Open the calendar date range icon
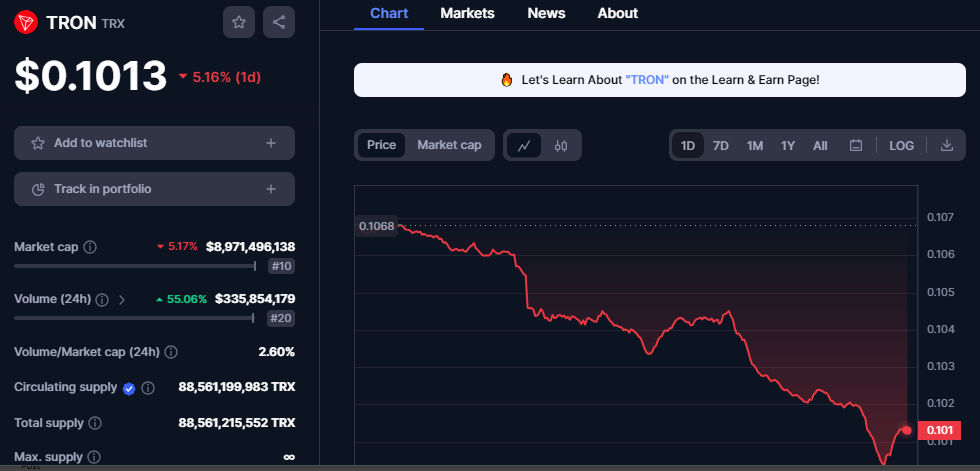The image size is (980, 471). point(856,146)
